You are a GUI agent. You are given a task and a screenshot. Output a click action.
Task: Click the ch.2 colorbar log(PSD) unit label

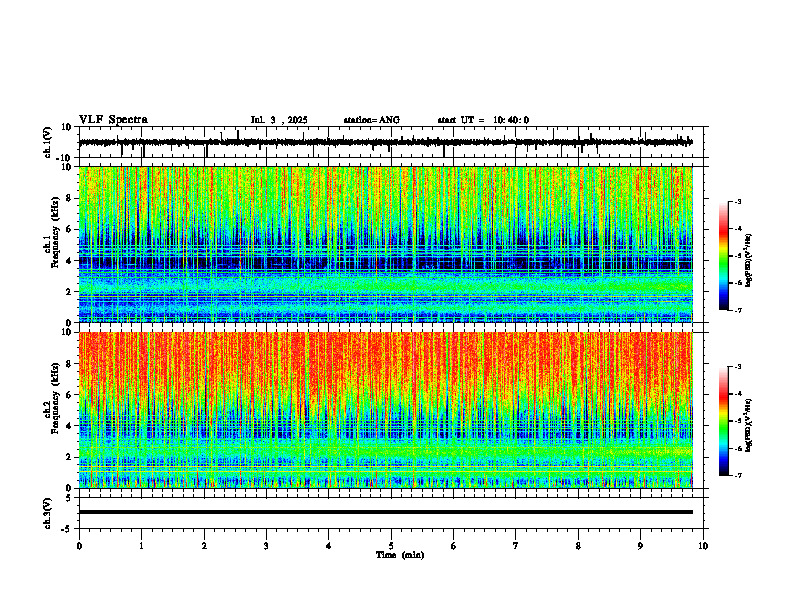[x=748, y=426]
